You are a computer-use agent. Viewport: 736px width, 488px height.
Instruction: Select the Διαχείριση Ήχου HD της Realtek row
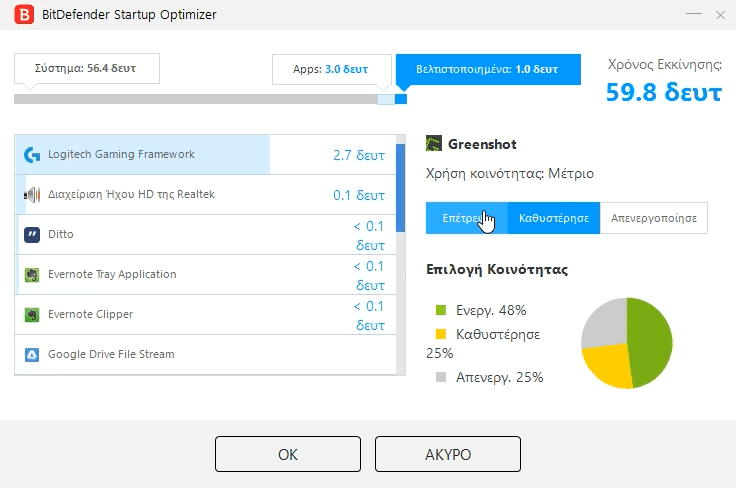click(206, 195)
